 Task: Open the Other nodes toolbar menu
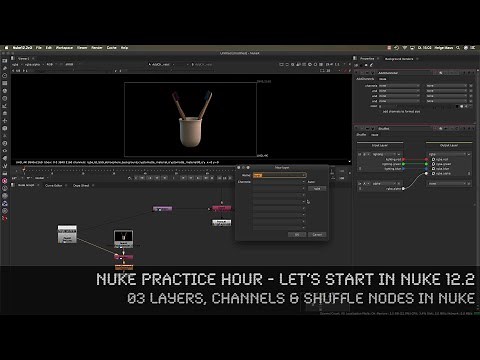tap(5, 173)
